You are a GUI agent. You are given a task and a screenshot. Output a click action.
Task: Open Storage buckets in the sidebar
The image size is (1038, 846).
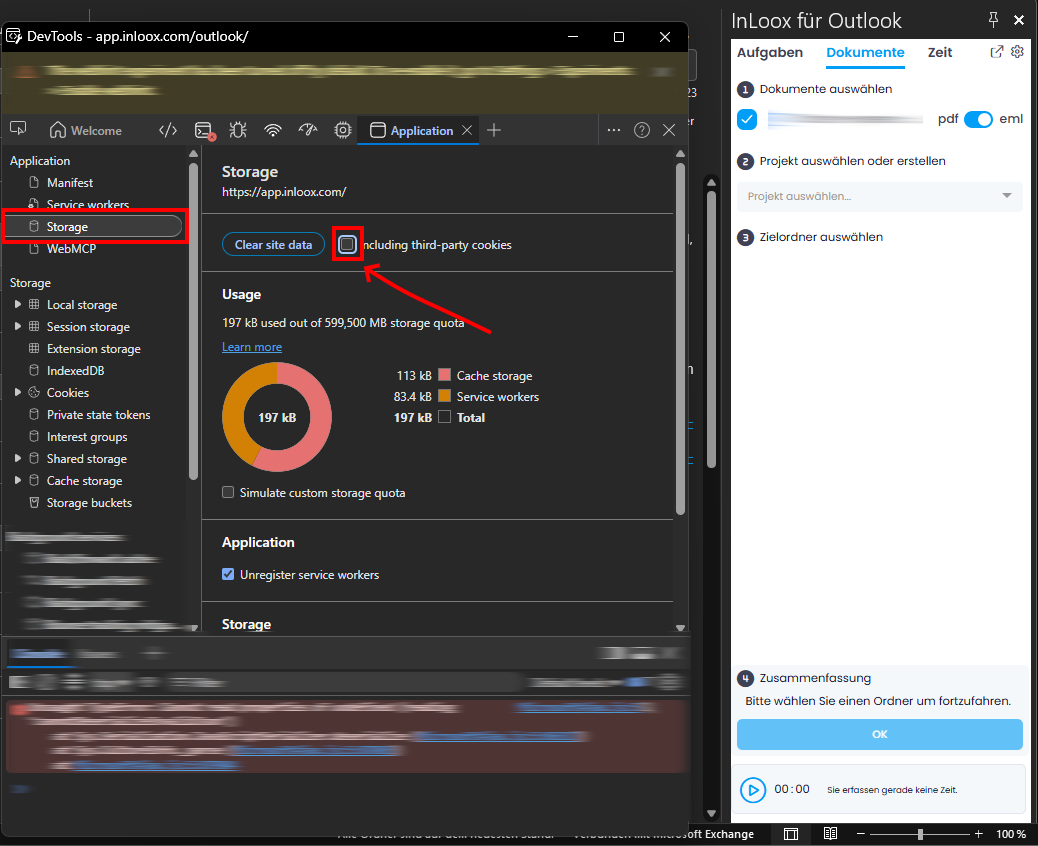coord(89,503)
